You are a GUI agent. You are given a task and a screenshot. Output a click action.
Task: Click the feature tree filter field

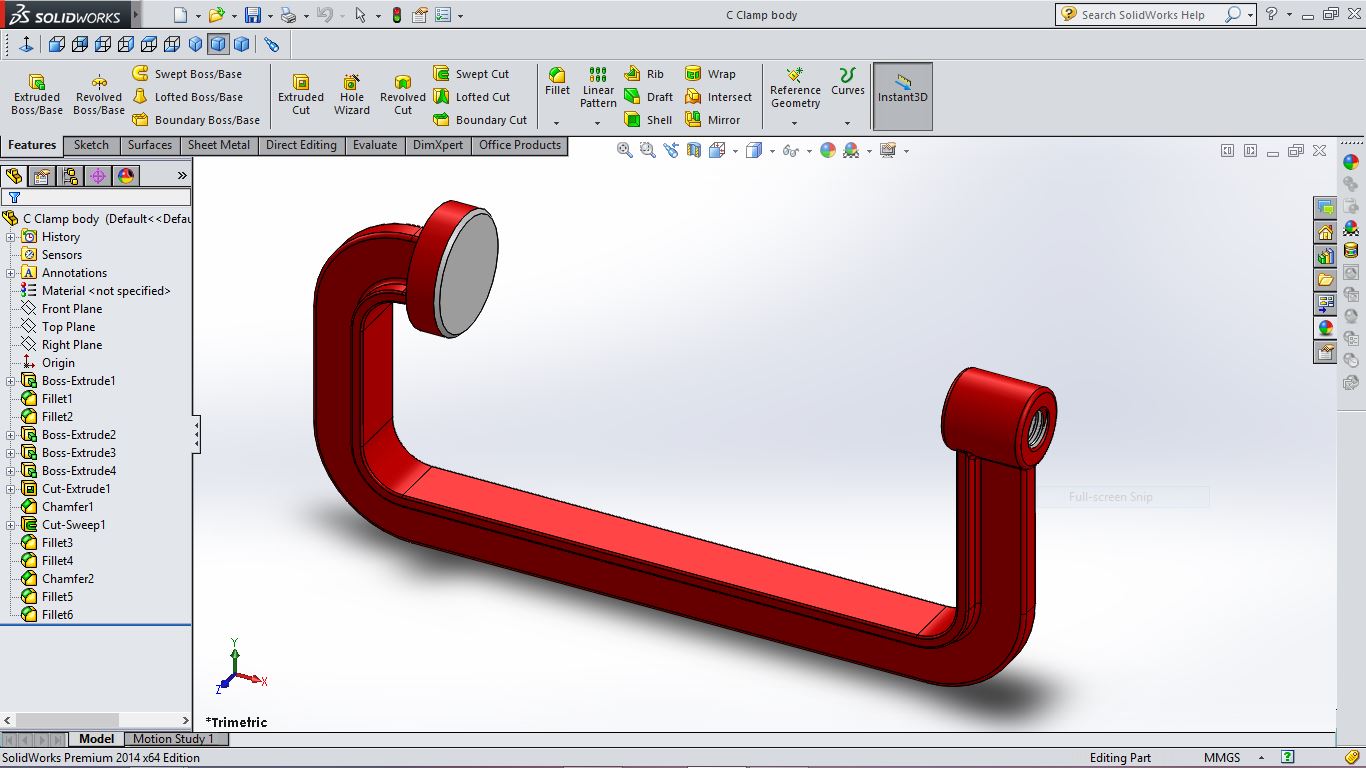(96, 198)
